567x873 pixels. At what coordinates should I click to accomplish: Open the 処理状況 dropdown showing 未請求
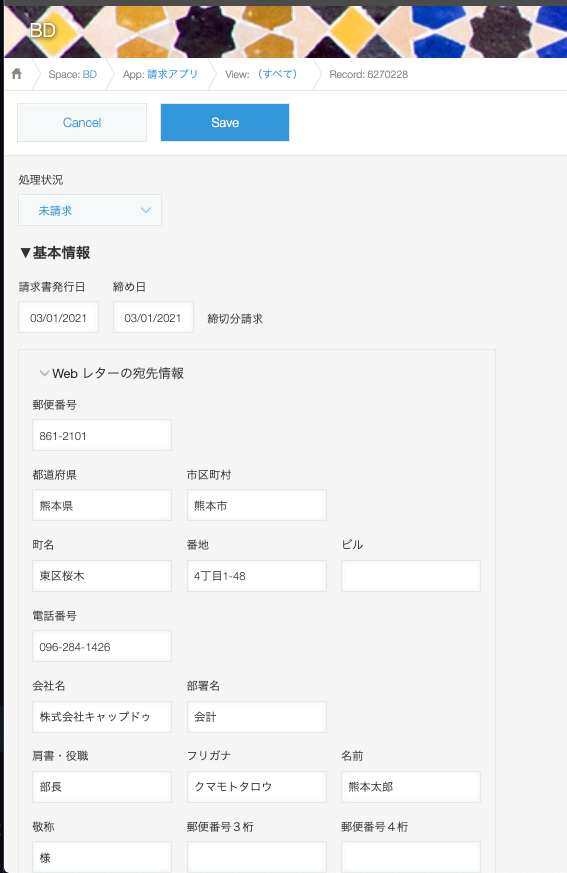click(90, 210)
